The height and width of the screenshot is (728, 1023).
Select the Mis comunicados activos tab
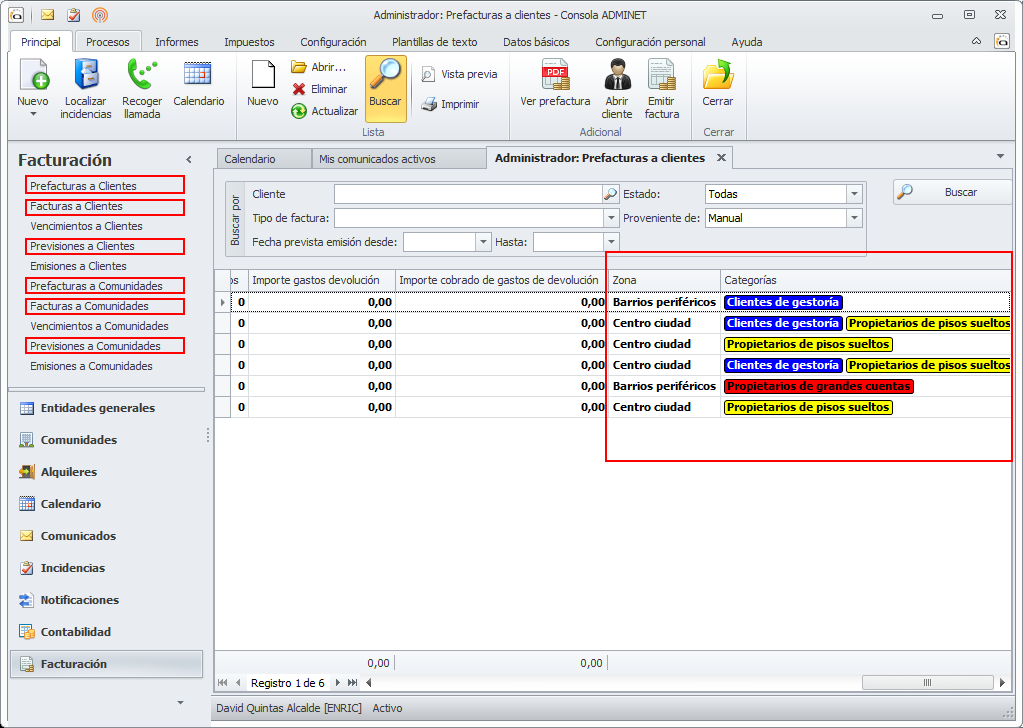377,159
